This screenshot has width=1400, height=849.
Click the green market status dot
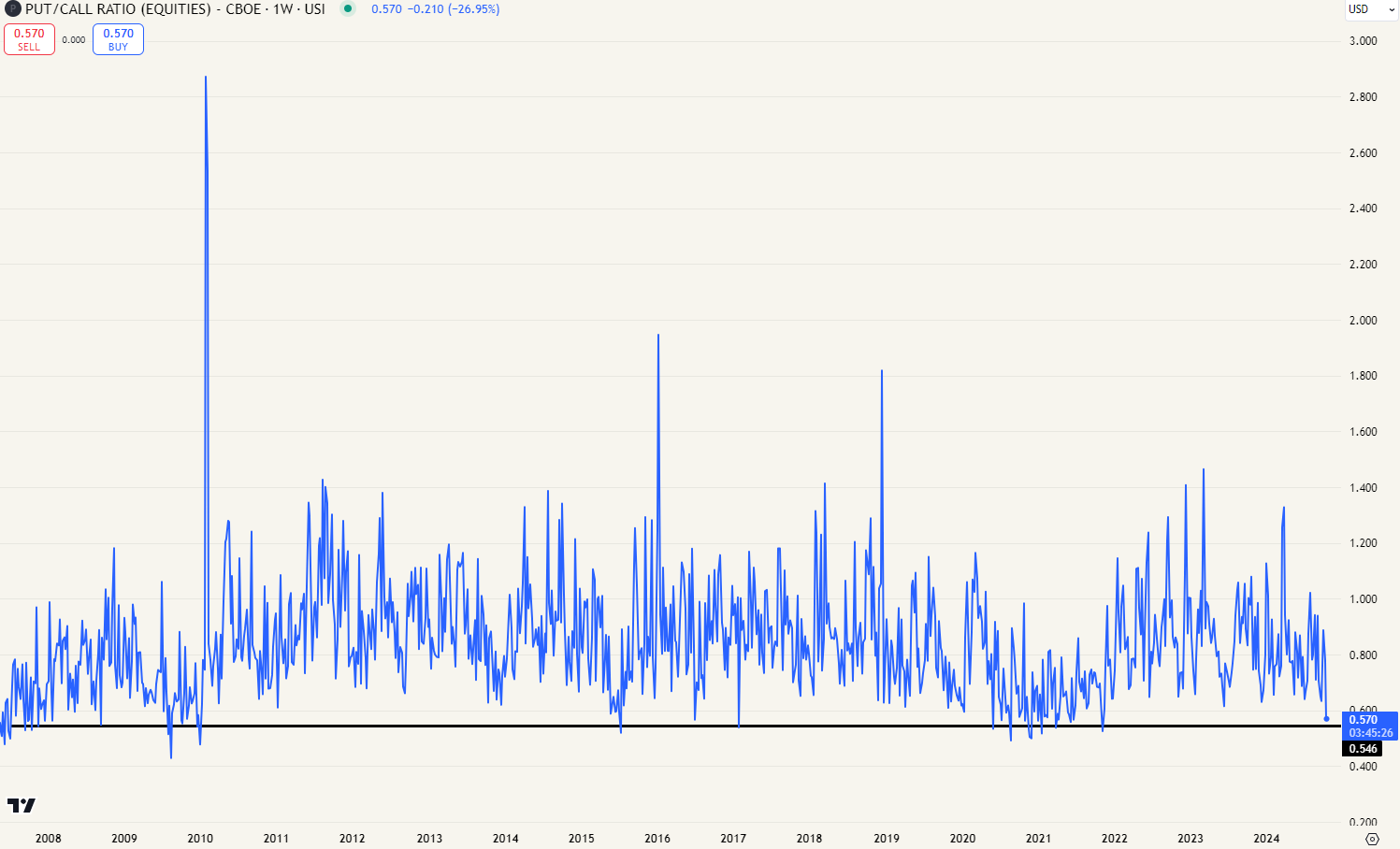(348, 9)
